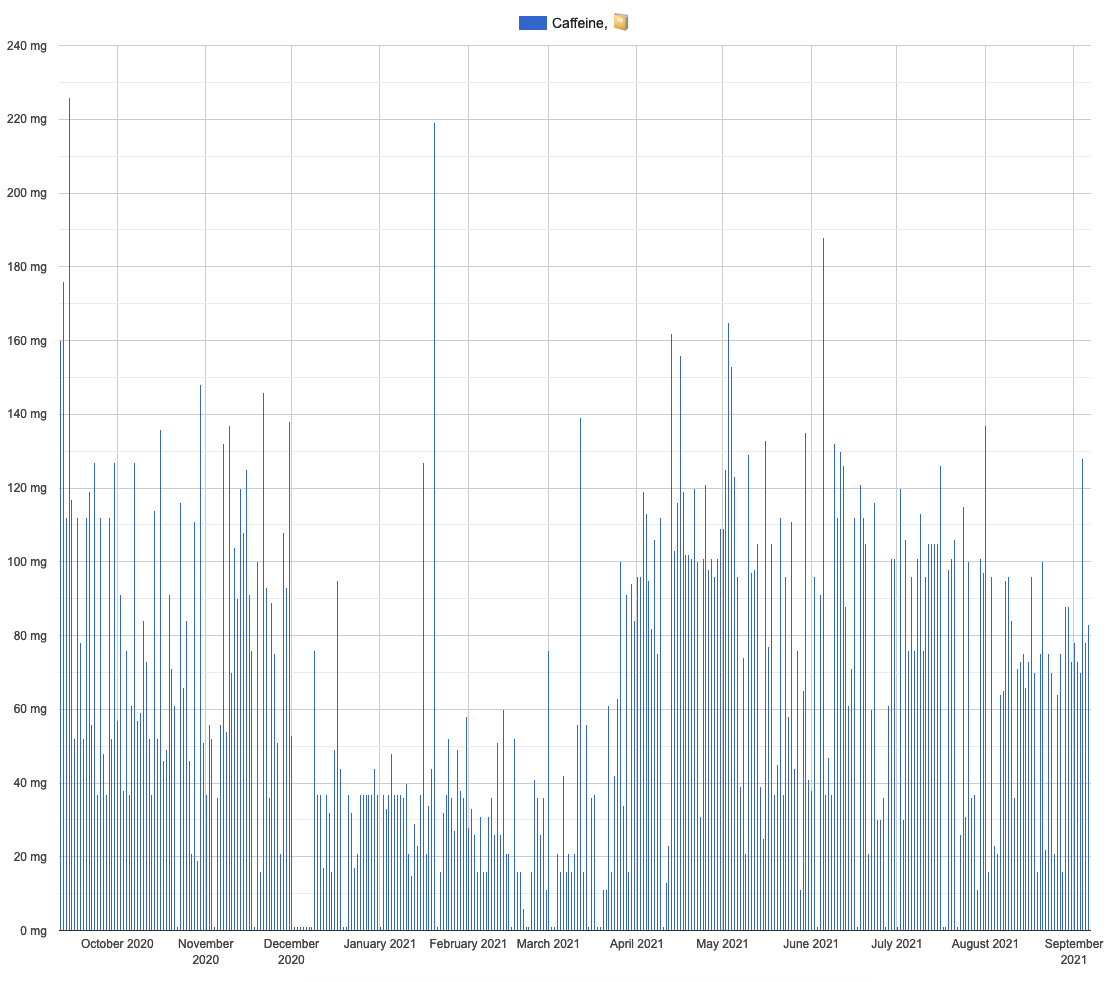Click the 120 mg axis label
This screenshot has width=1111, height=982.
pos(27,488)
